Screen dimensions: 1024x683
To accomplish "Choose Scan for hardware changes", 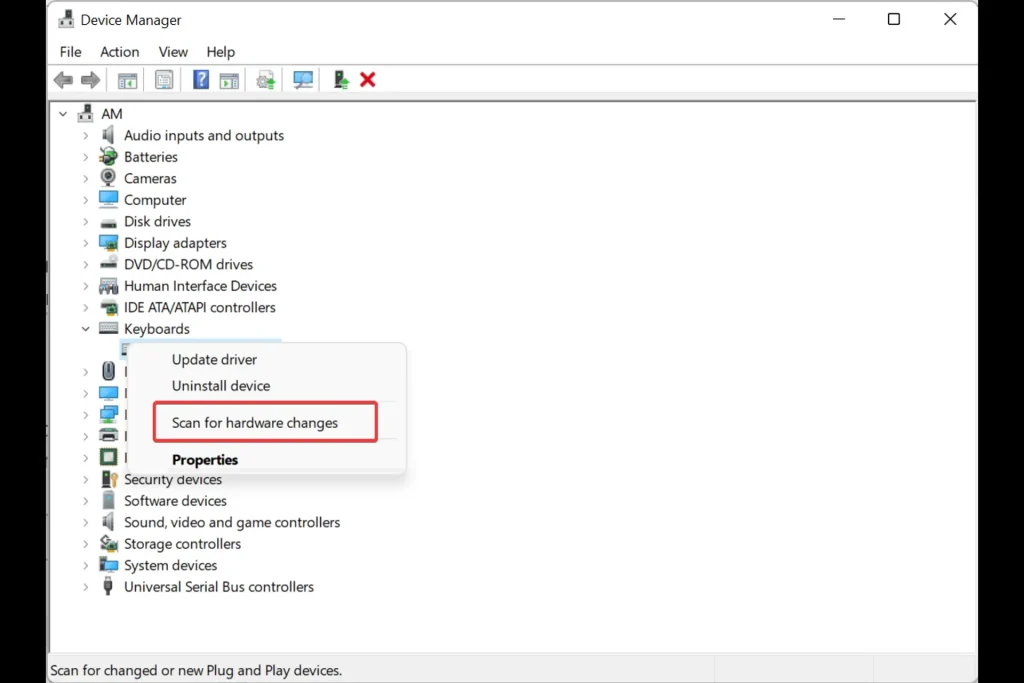I will (x=255, y=423).
